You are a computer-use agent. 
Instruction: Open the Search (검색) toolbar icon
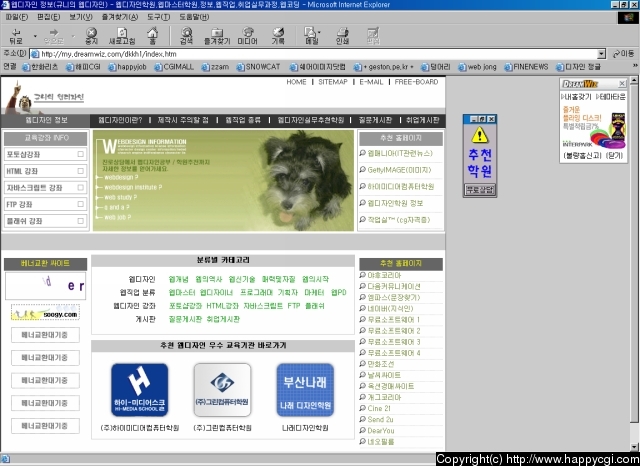pos(187,36)
